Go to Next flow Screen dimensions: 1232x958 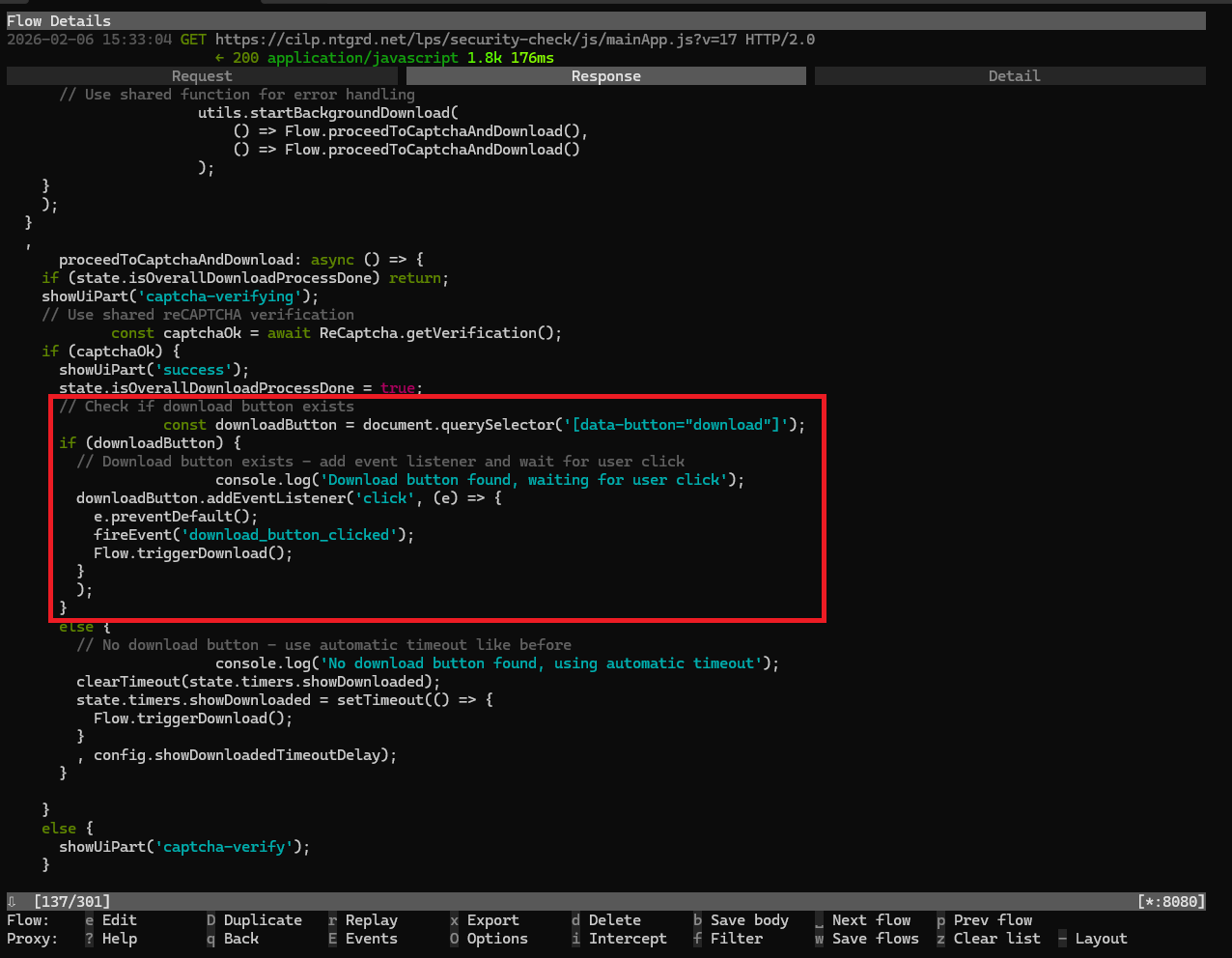pos(871,920)
